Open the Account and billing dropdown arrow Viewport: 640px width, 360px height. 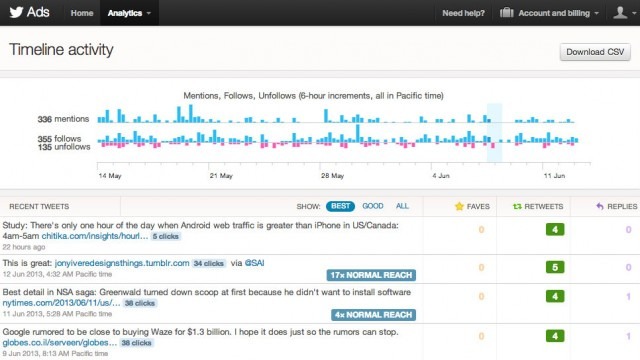pyautogui.click(x=597, y=13)
